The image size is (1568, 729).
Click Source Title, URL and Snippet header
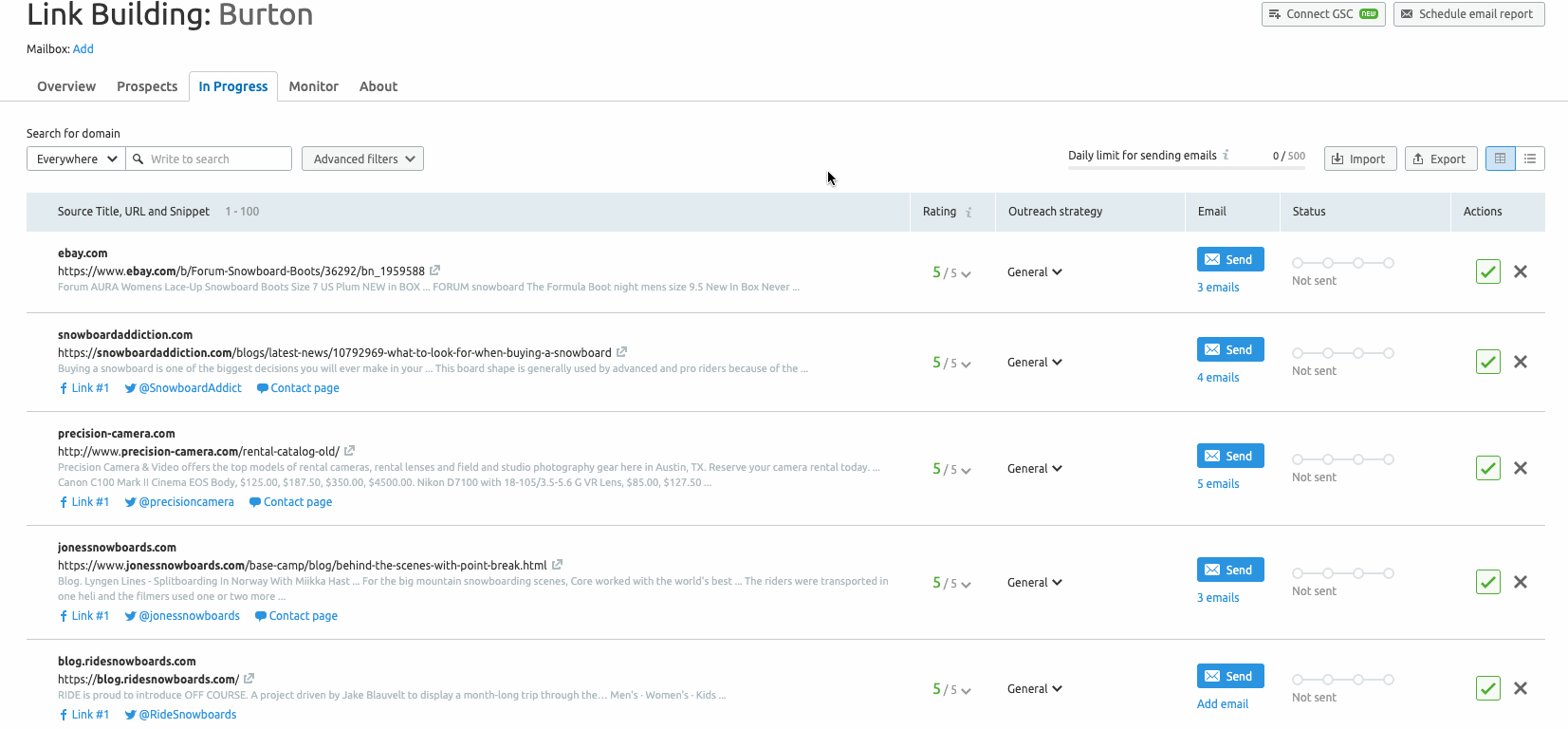(134, 212)
